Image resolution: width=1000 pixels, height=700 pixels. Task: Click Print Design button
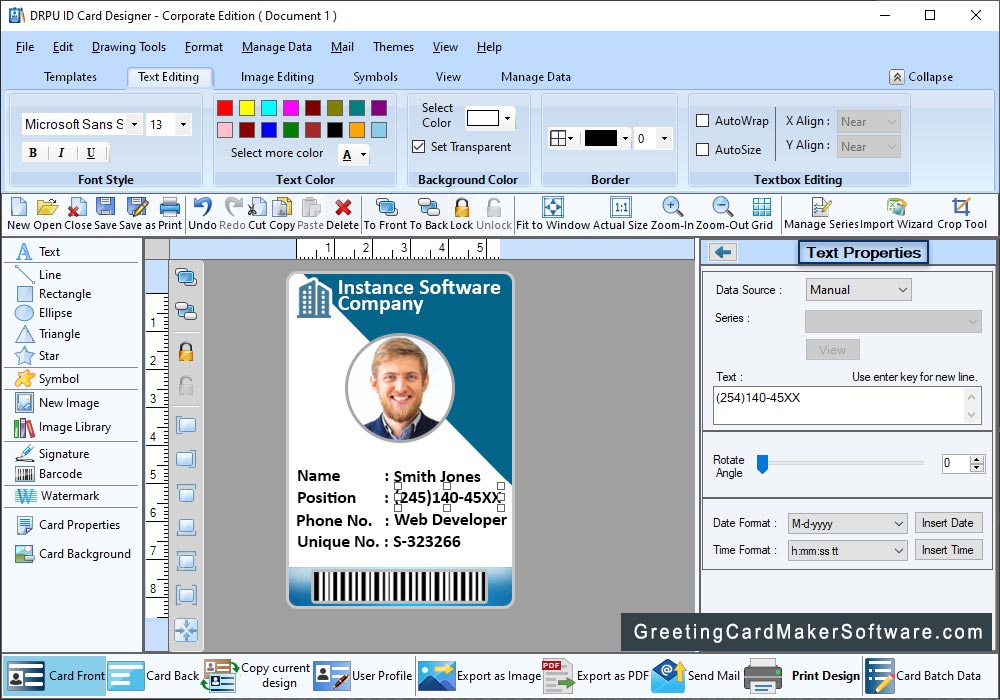pyautogui.click(x=802, y=676)
